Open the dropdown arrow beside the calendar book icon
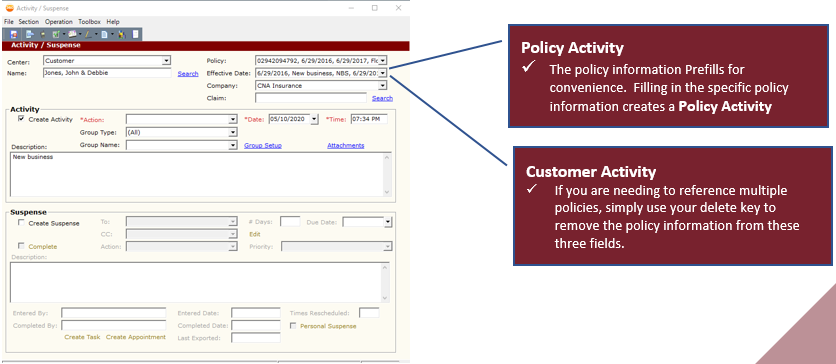The height and width of the screenshot is (364, 836). tap(80, 34)
